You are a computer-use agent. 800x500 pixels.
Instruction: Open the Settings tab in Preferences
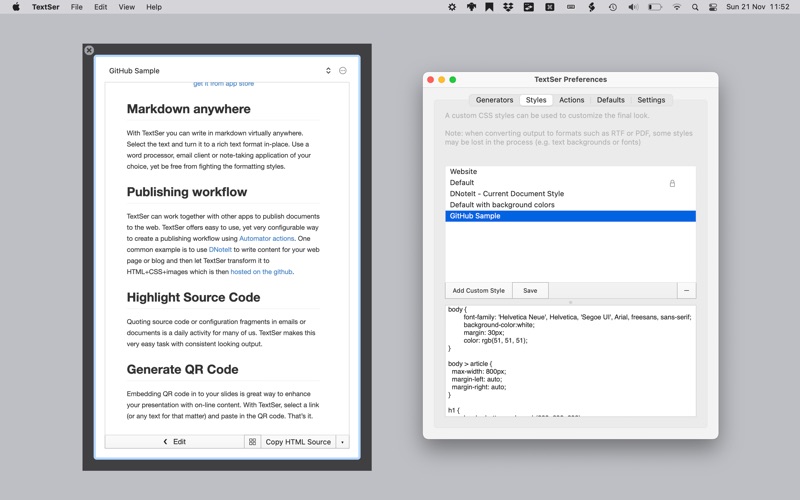click(651, 100)
